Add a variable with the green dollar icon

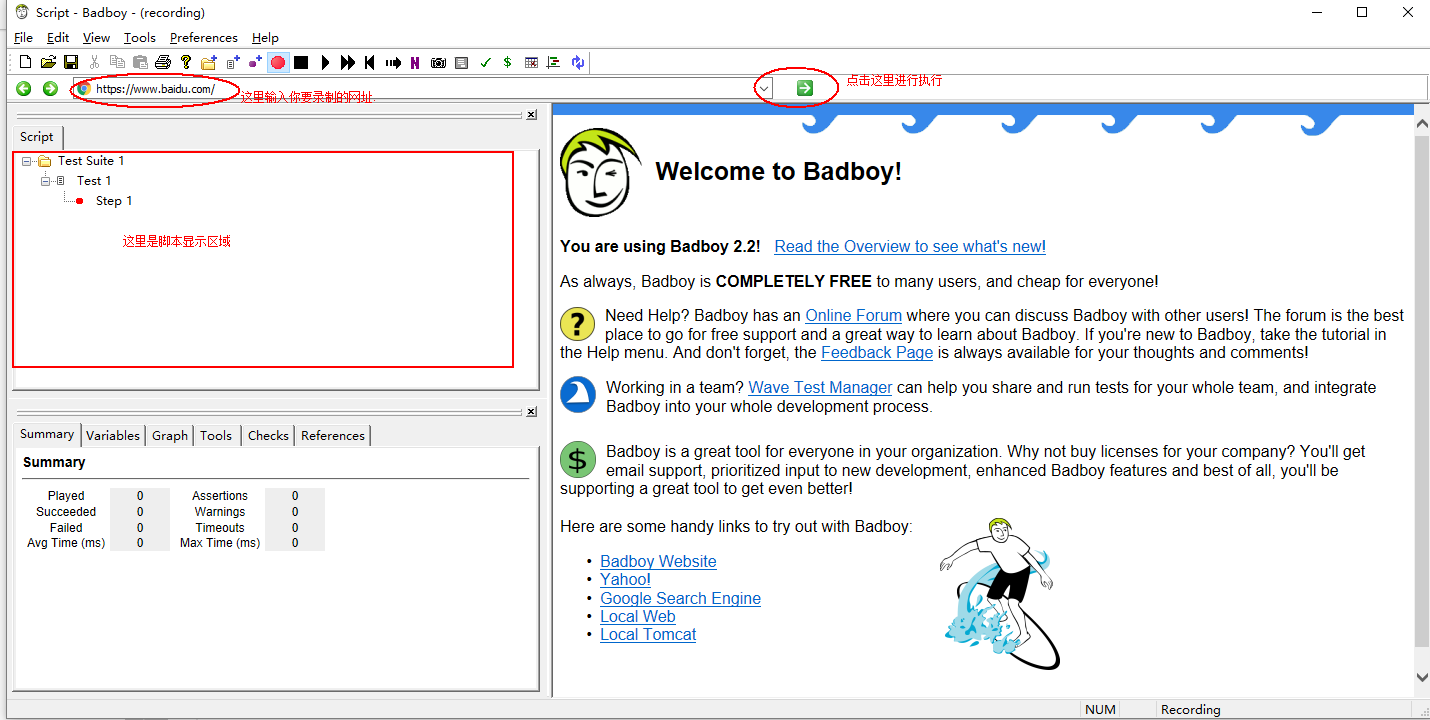pyautogui.click(x=508, y=62)
